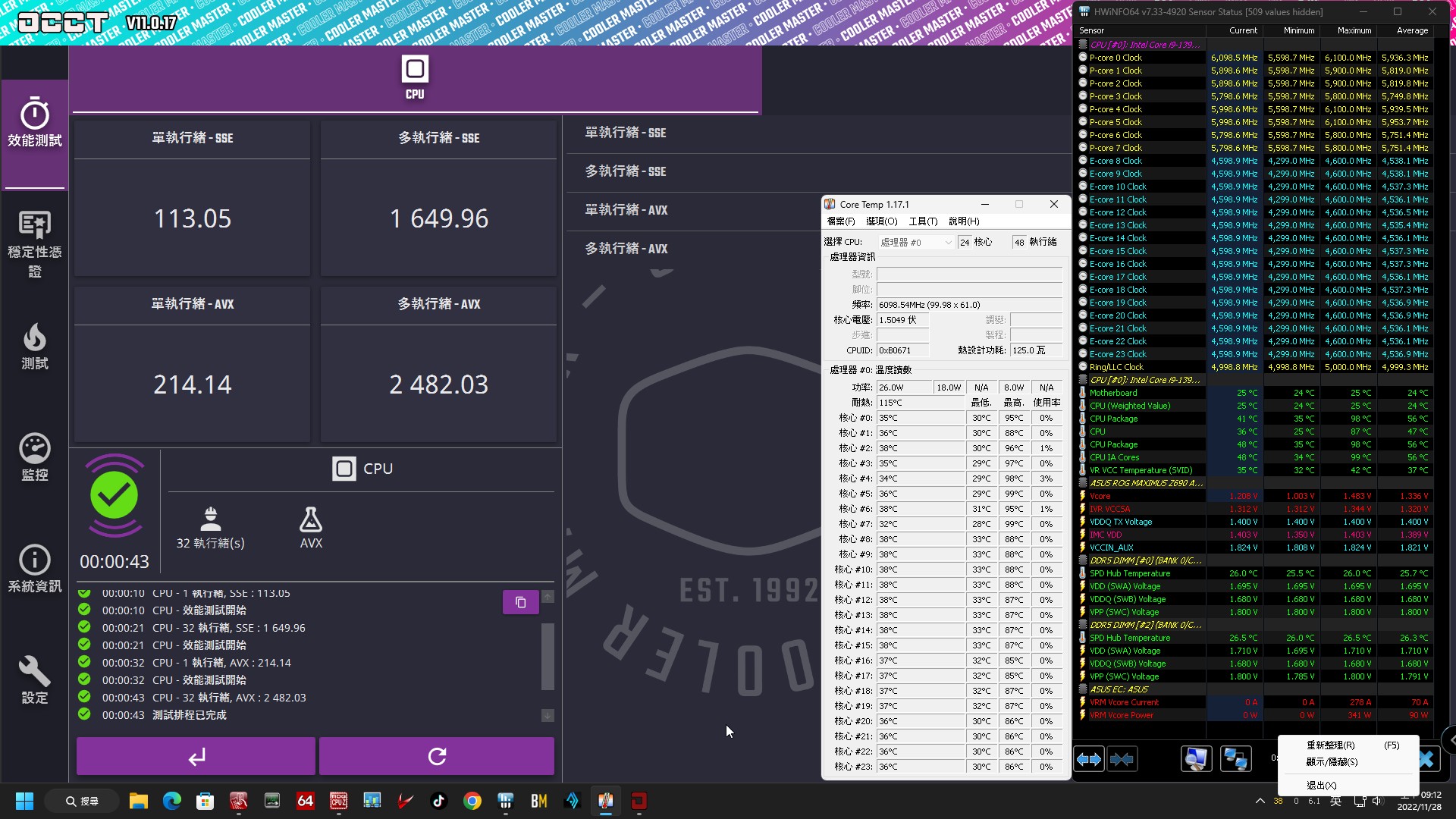Click the purple return arrow button

tap(196, 756)
